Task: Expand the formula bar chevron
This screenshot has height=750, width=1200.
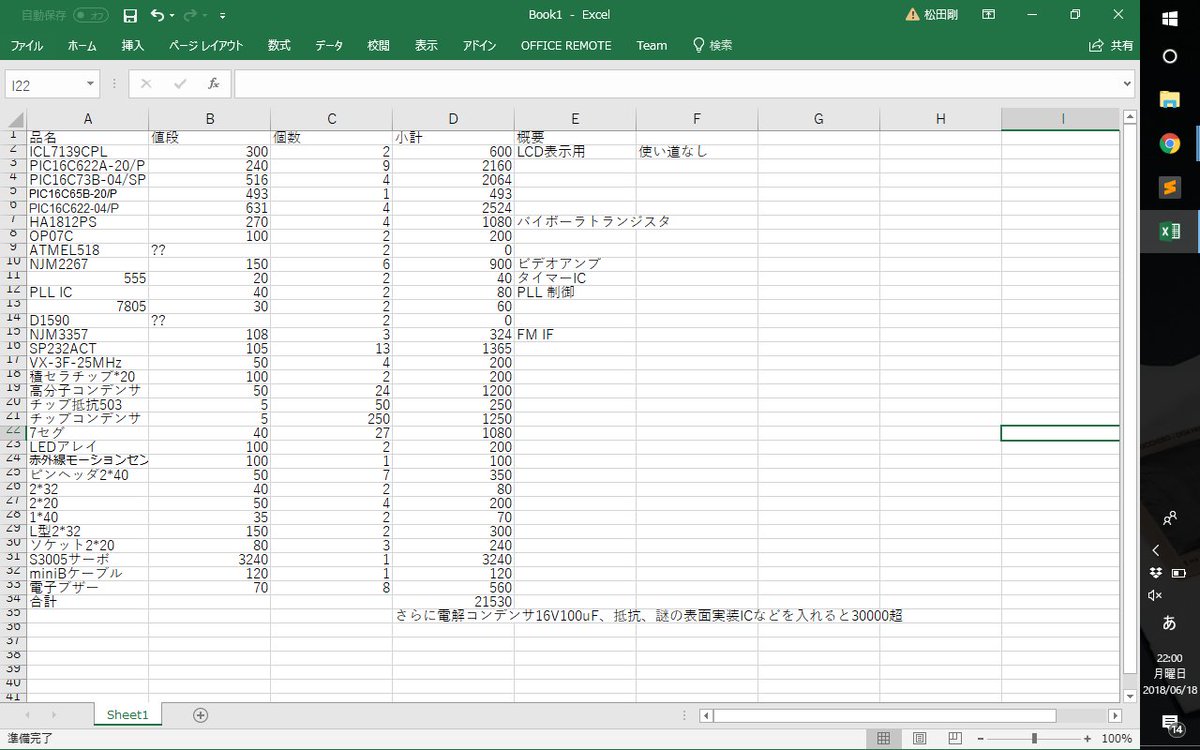Action: coord(1128,85)
